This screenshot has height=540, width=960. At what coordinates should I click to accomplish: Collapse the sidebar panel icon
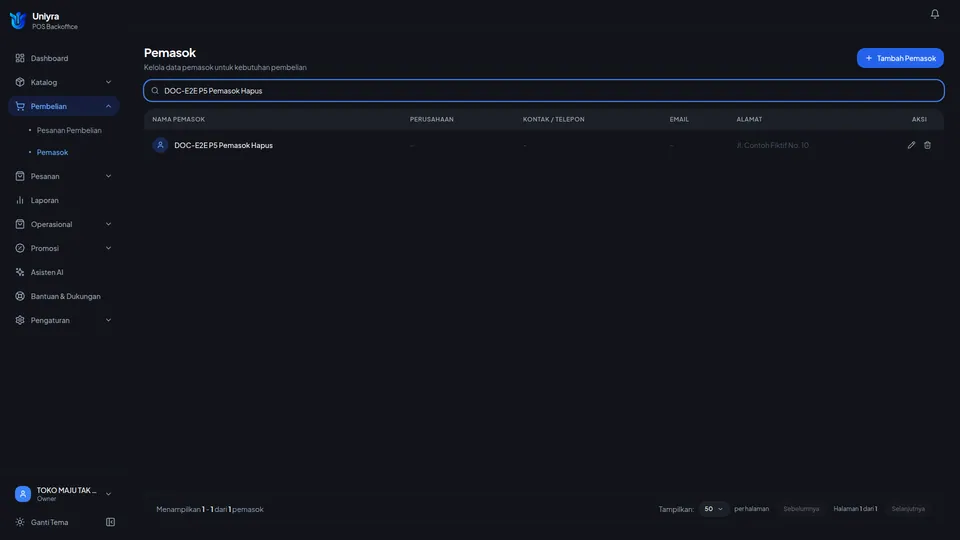point(110,522)
